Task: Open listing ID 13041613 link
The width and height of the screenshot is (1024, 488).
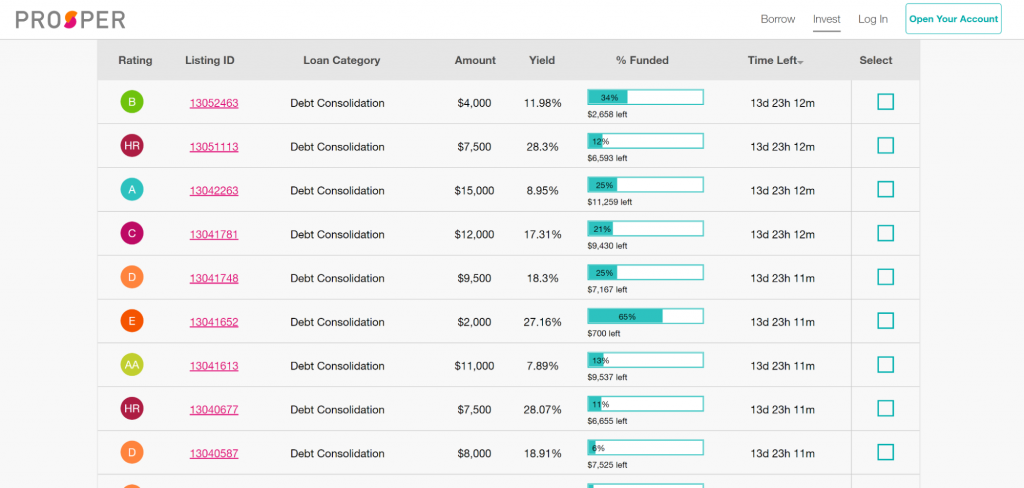Action: pos(214,366)
